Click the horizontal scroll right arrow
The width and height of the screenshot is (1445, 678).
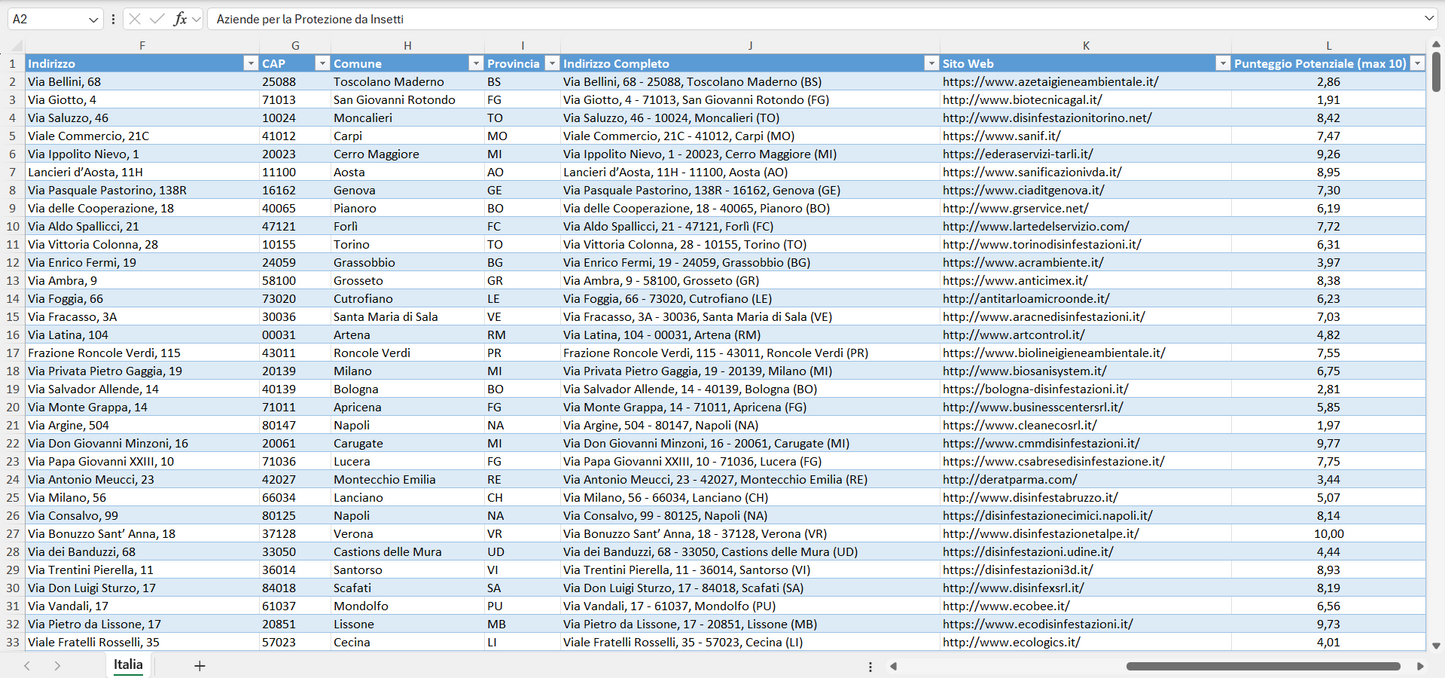point(1420,666)
